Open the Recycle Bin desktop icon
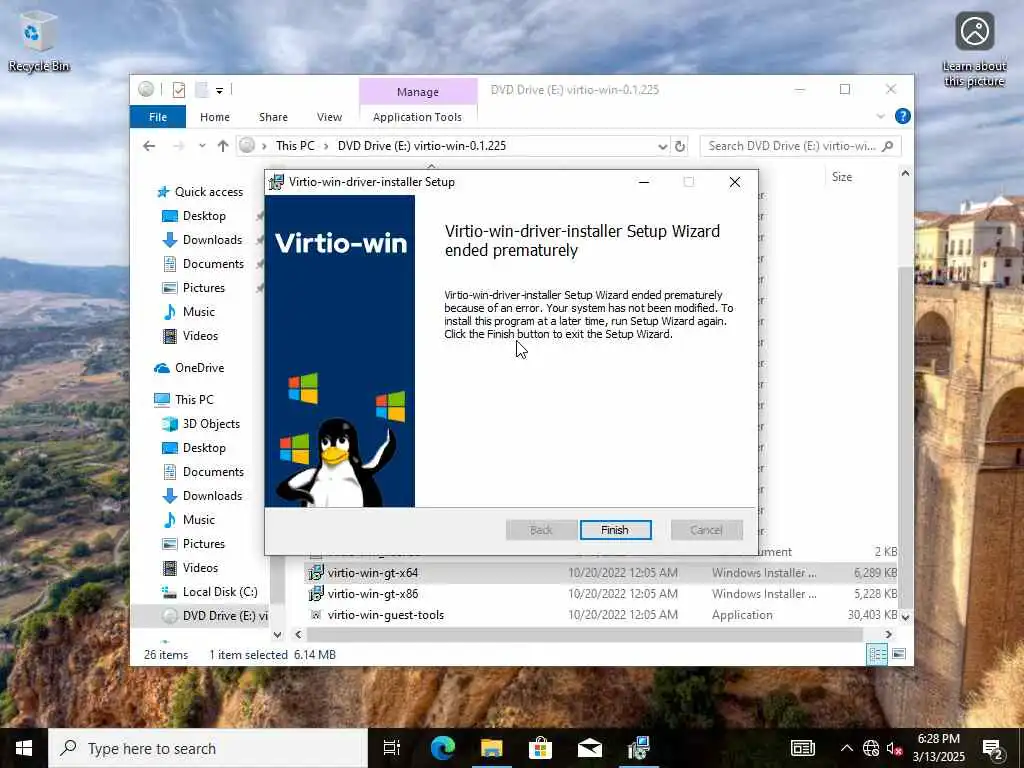 pyautogui.click(x=39, y=42)
